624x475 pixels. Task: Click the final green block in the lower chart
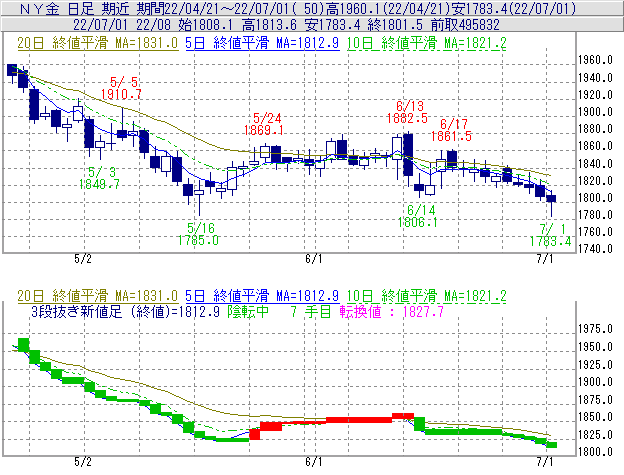(552, 445)
